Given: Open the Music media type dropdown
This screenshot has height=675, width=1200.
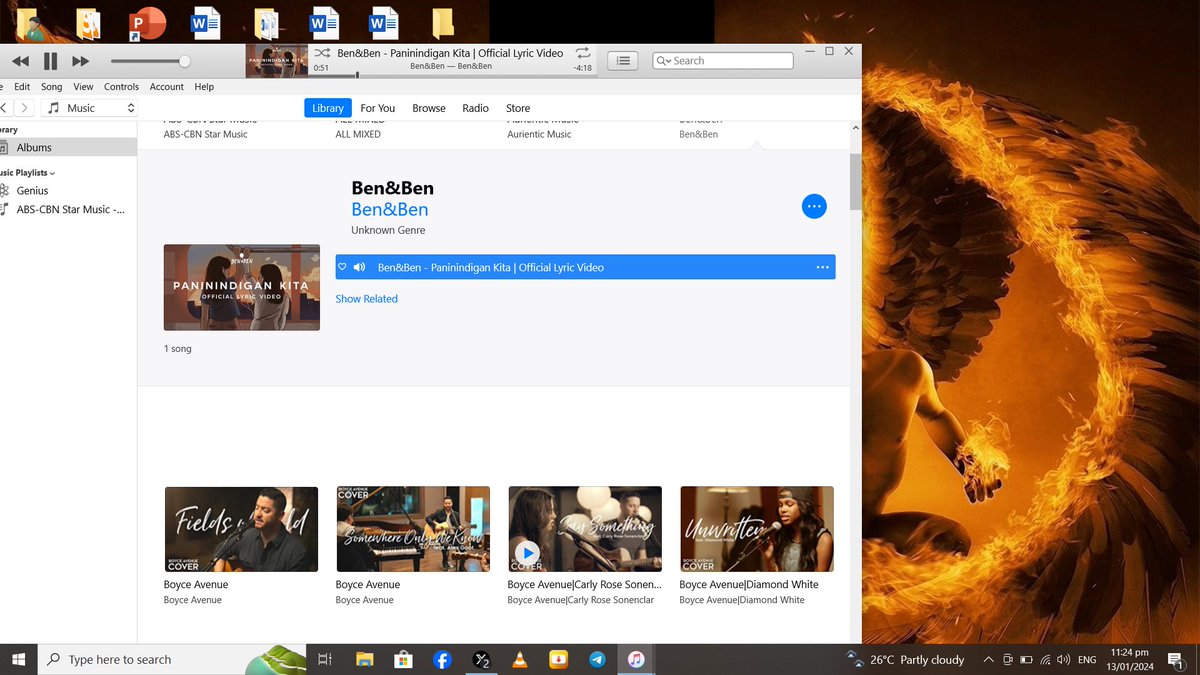Looking at the screenshot, I should (90, 108).
